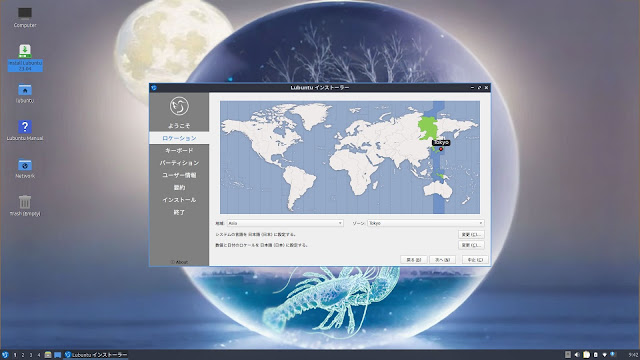Click the change button for system language

(471, 235)
